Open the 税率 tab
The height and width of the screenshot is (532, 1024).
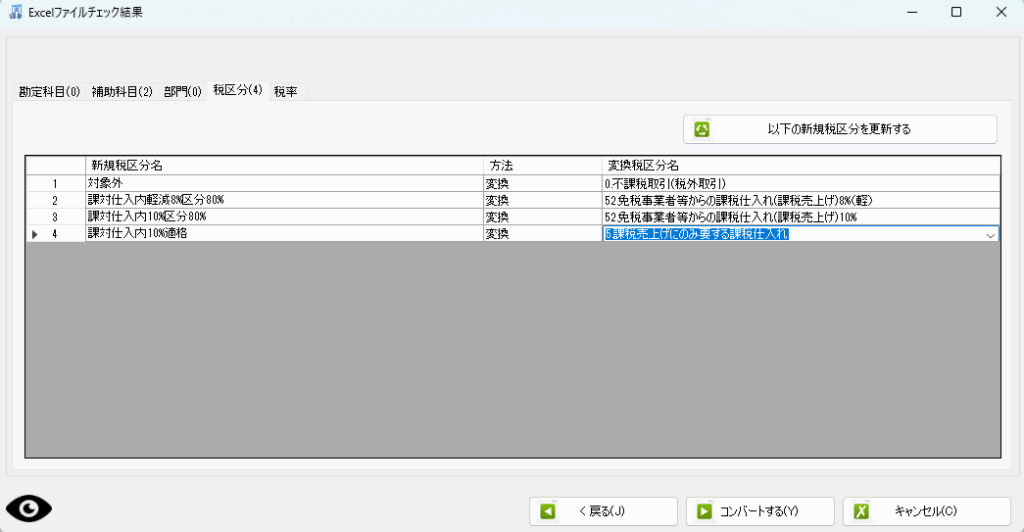[x=286, y=91]
